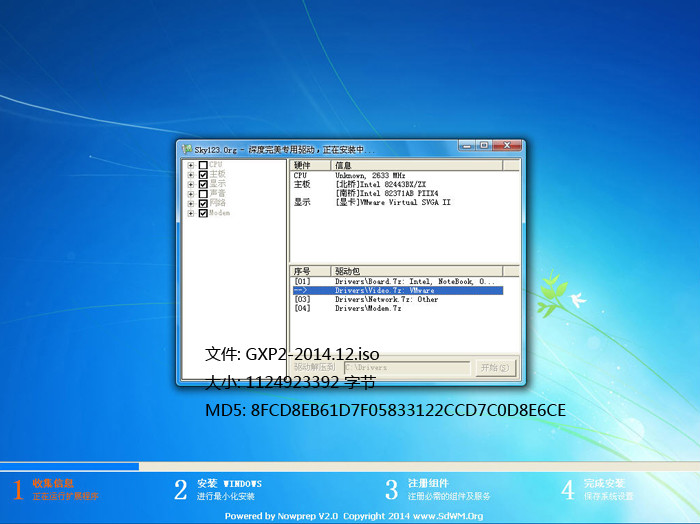The width and height of the screenshot is (700, 524).
Task: Check the 声音 driver checkbox
Action: tap(203, 194)
